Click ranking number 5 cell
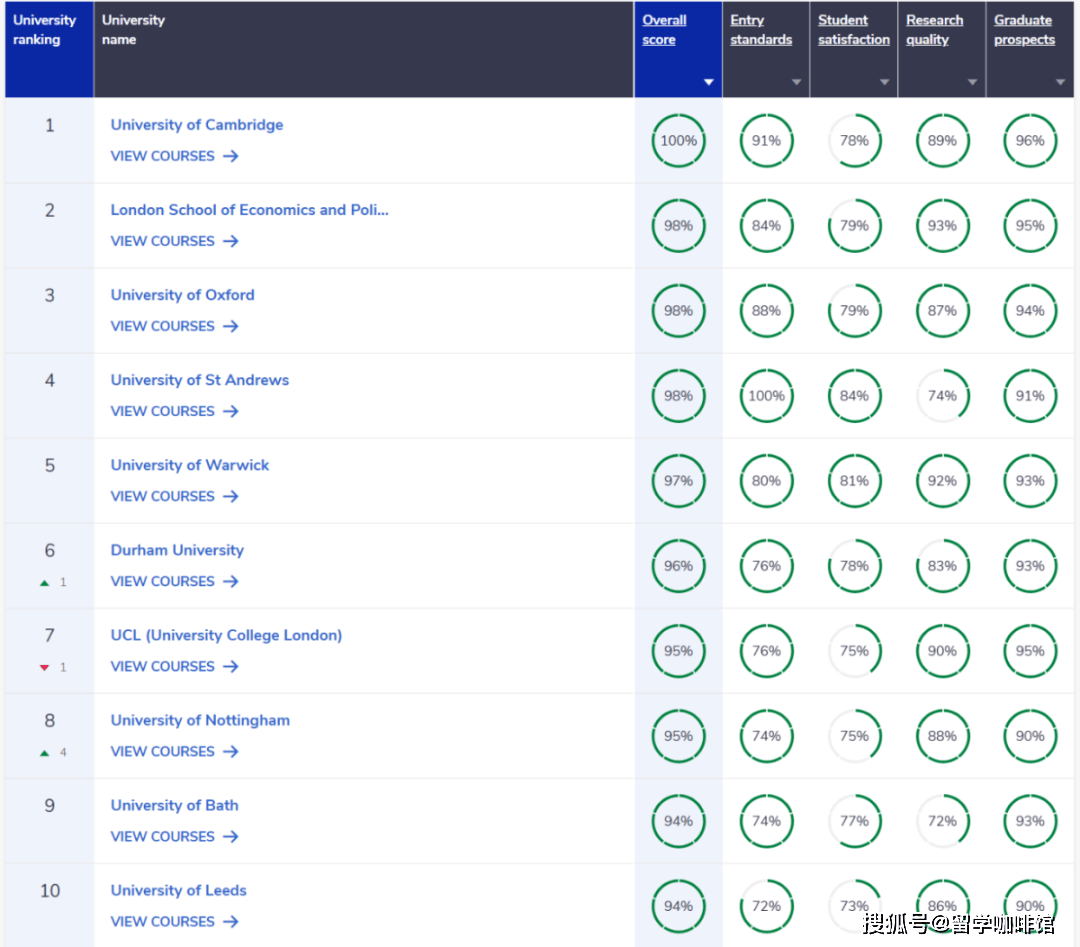The width and height of the screenshot is (1080, 947). pyautogui.click(x=50, y=481)
